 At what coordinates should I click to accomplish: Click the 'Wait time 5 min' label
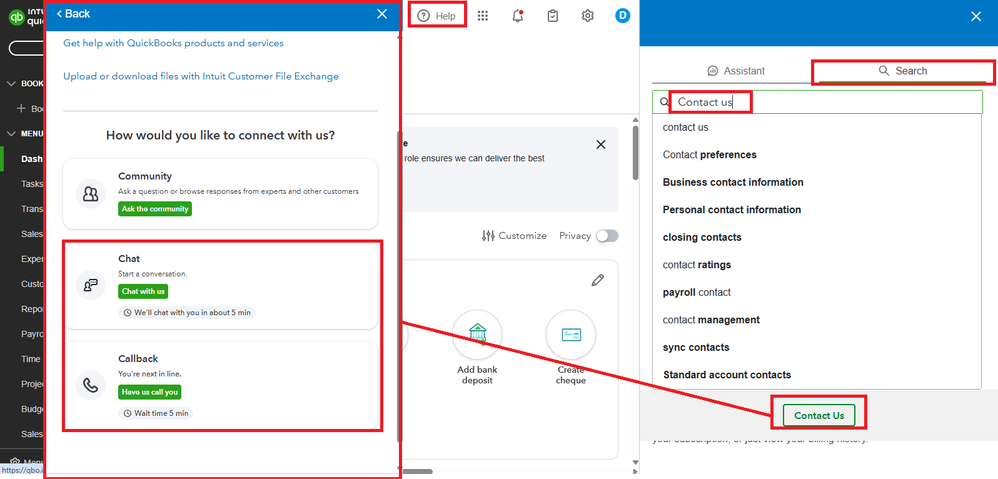coord(156,413)
